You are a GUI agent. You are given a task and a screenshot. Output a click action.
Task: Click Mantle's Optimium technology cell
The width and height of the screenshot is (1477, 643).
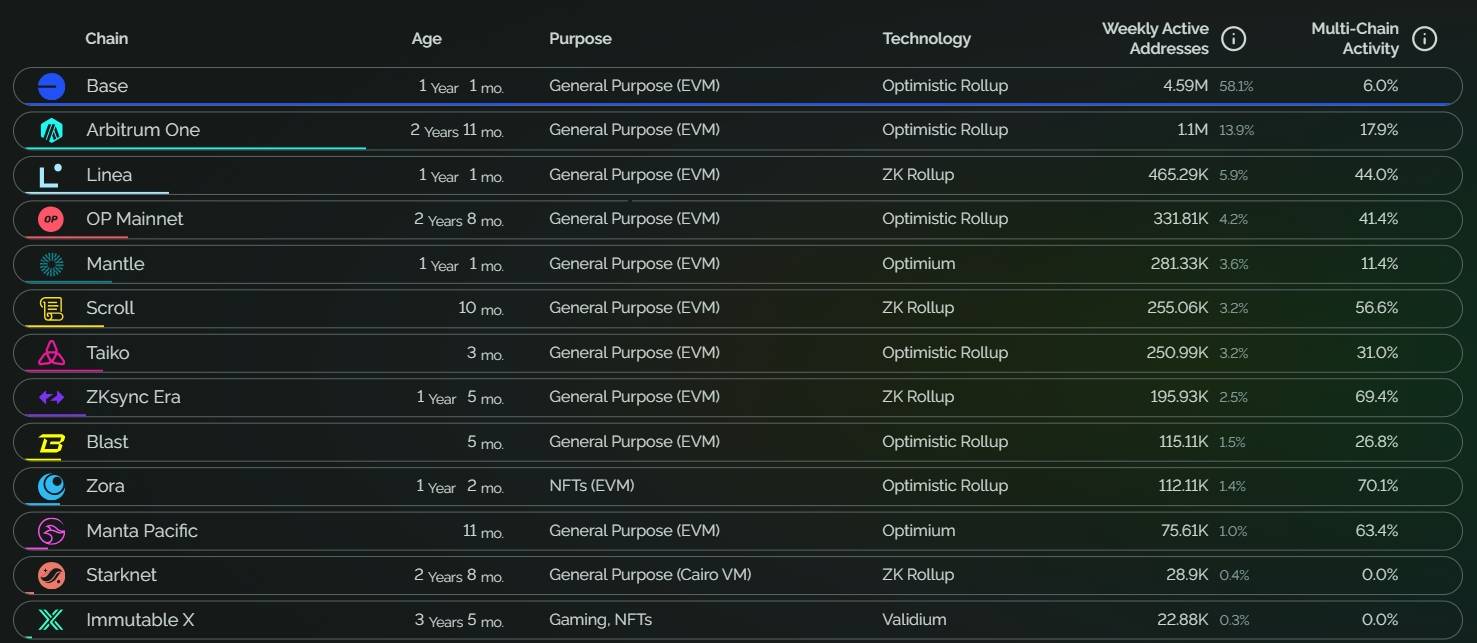919,264
